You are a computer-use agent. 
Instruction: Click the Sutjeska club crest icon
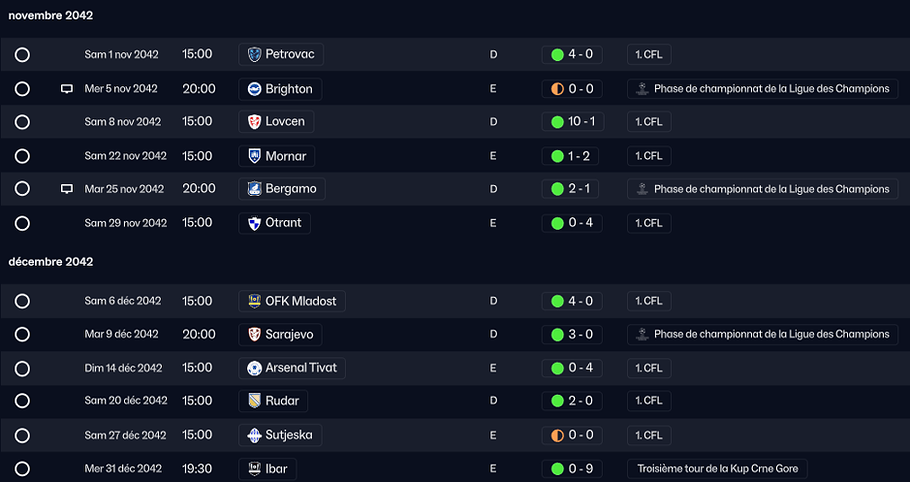(254, 436)
